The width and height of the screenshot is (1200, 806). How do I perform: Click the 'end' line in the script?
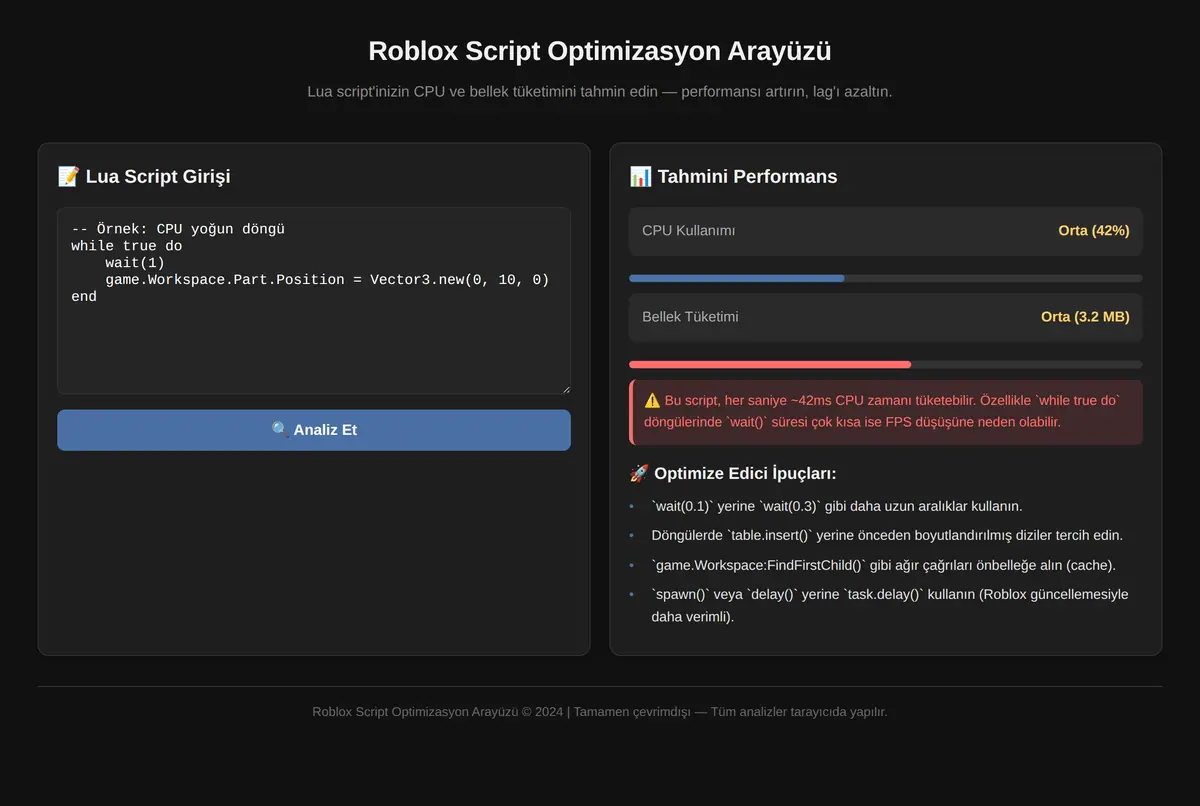coord(84,297)
